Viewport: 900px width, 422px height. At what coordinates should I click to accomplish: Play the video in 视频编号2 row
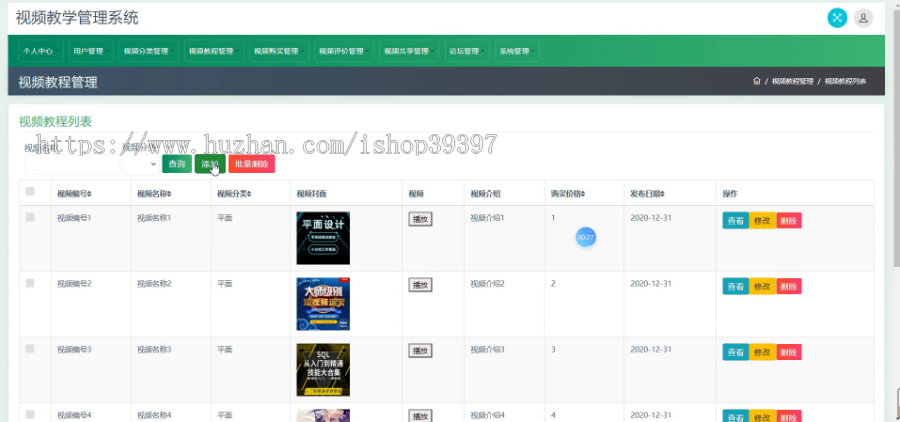pyautogui.click(x=420, y=285)
